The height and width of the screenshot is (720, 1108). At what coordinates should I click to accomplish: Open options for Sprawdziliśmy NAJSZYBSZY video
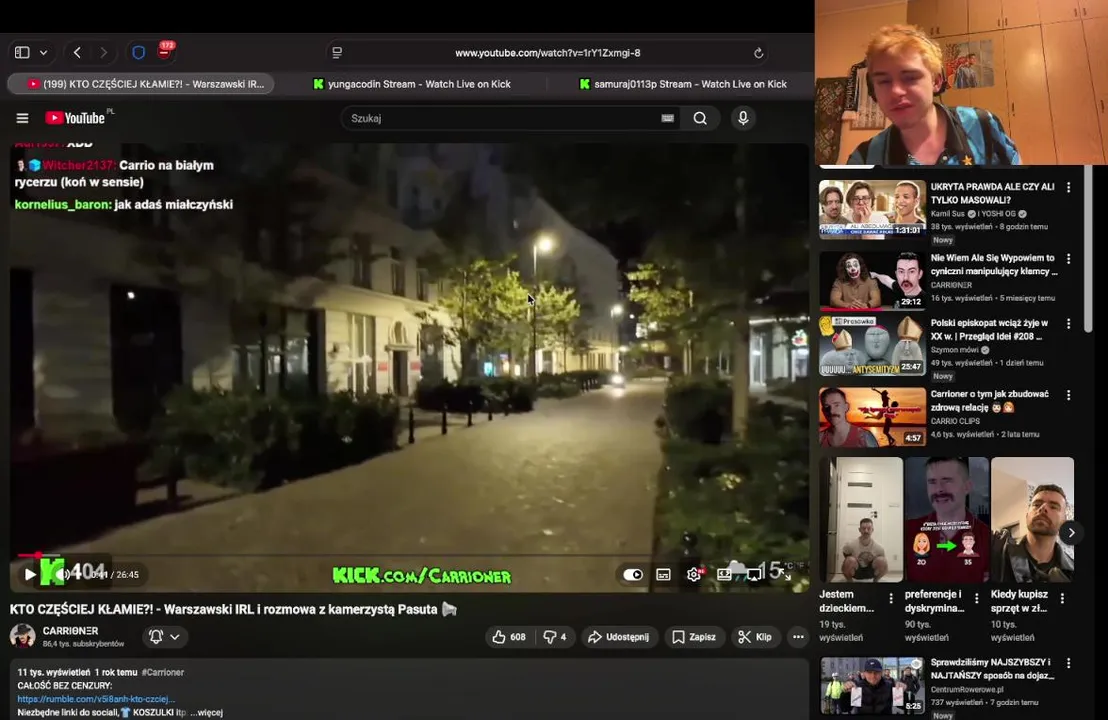click(x=1068, y=663)
